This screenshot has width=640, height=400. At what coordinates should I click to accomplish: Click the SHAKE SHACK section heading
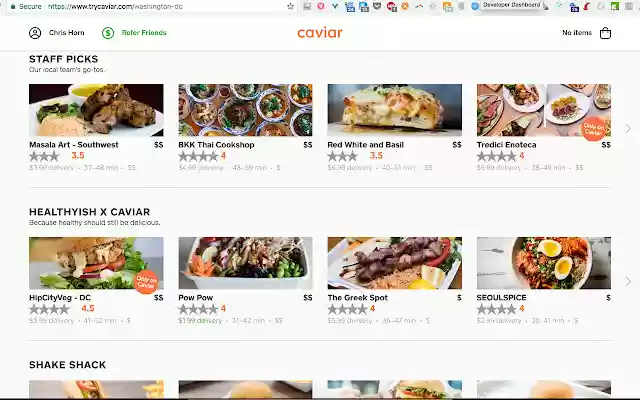click(x=67, y=365)
